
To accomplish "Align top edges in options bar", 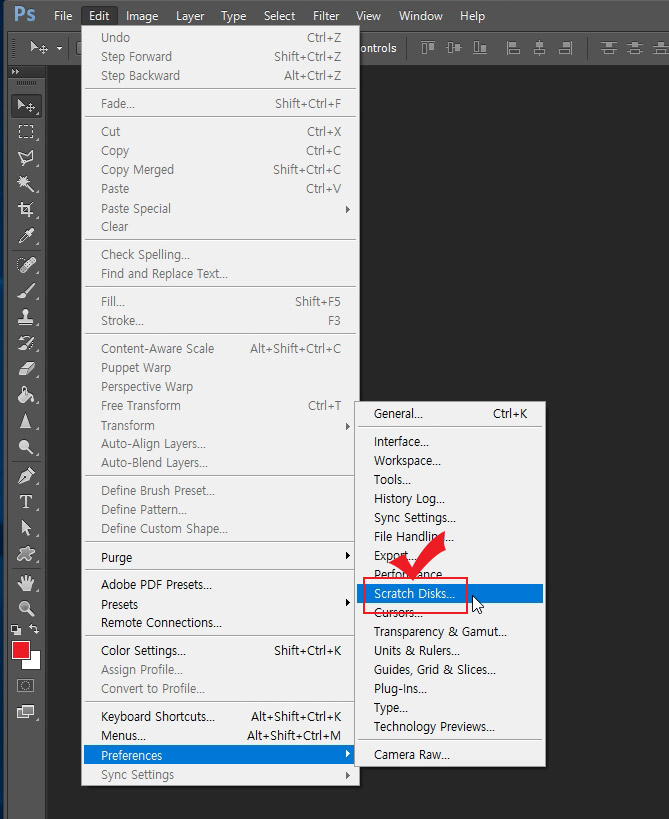I will [428, 48].
